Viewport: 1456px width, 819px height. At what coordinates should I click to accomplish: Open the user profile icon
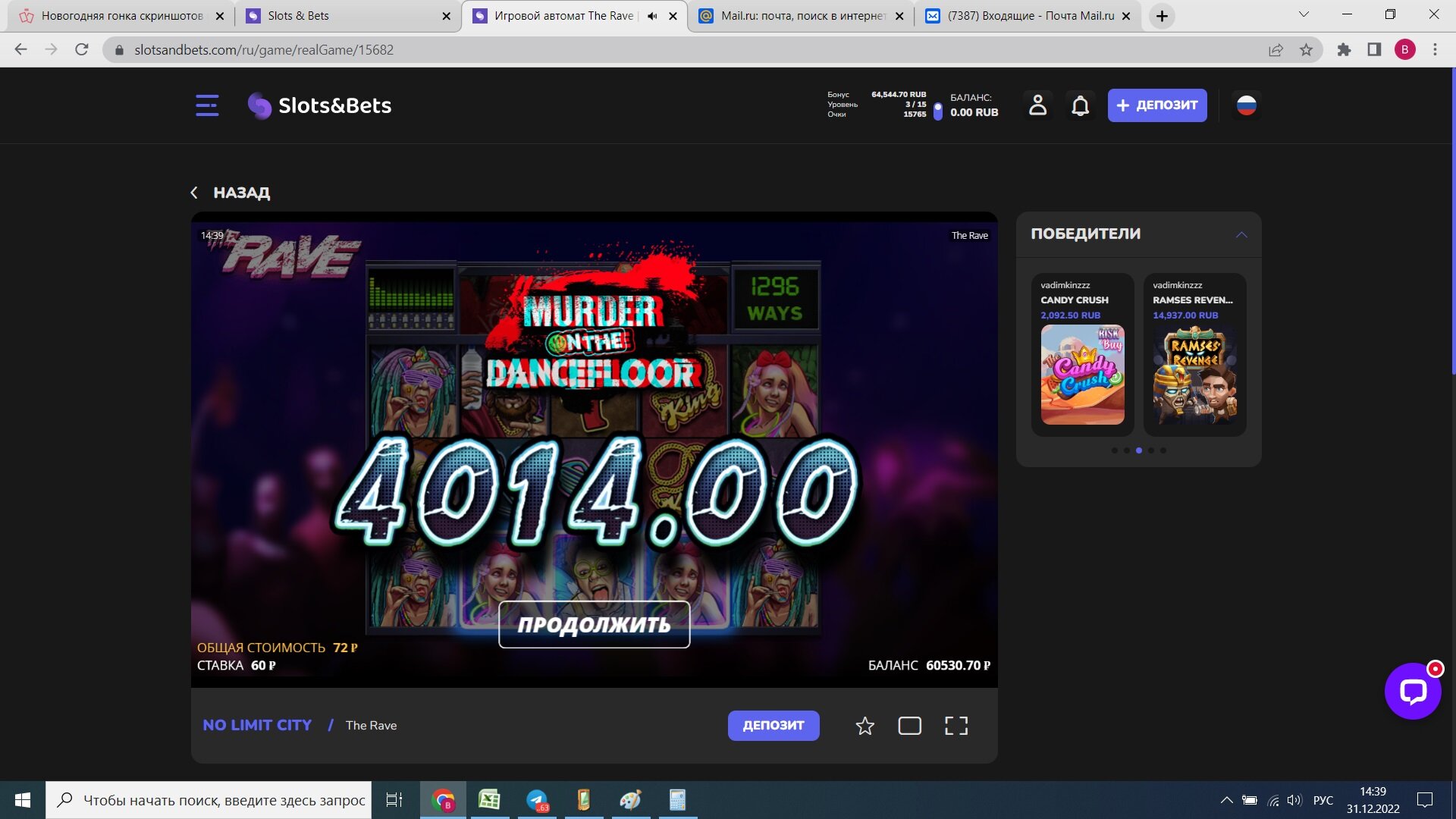click(x=1037, y=105)
